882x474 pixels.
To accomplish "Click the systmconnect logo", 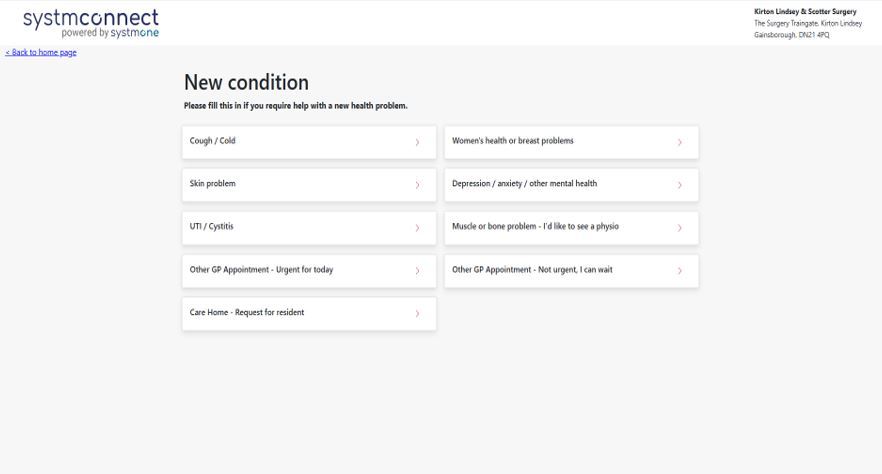I will click(x=91, y=22).
